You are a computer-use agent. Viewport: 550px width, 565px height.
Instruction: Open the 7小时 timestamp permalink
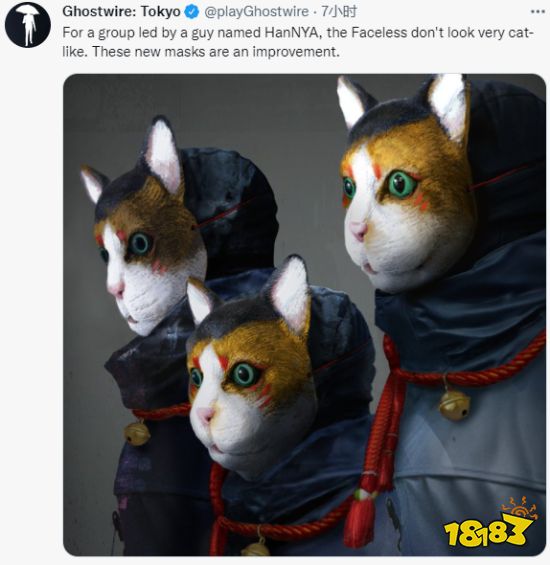click(338, 12)
